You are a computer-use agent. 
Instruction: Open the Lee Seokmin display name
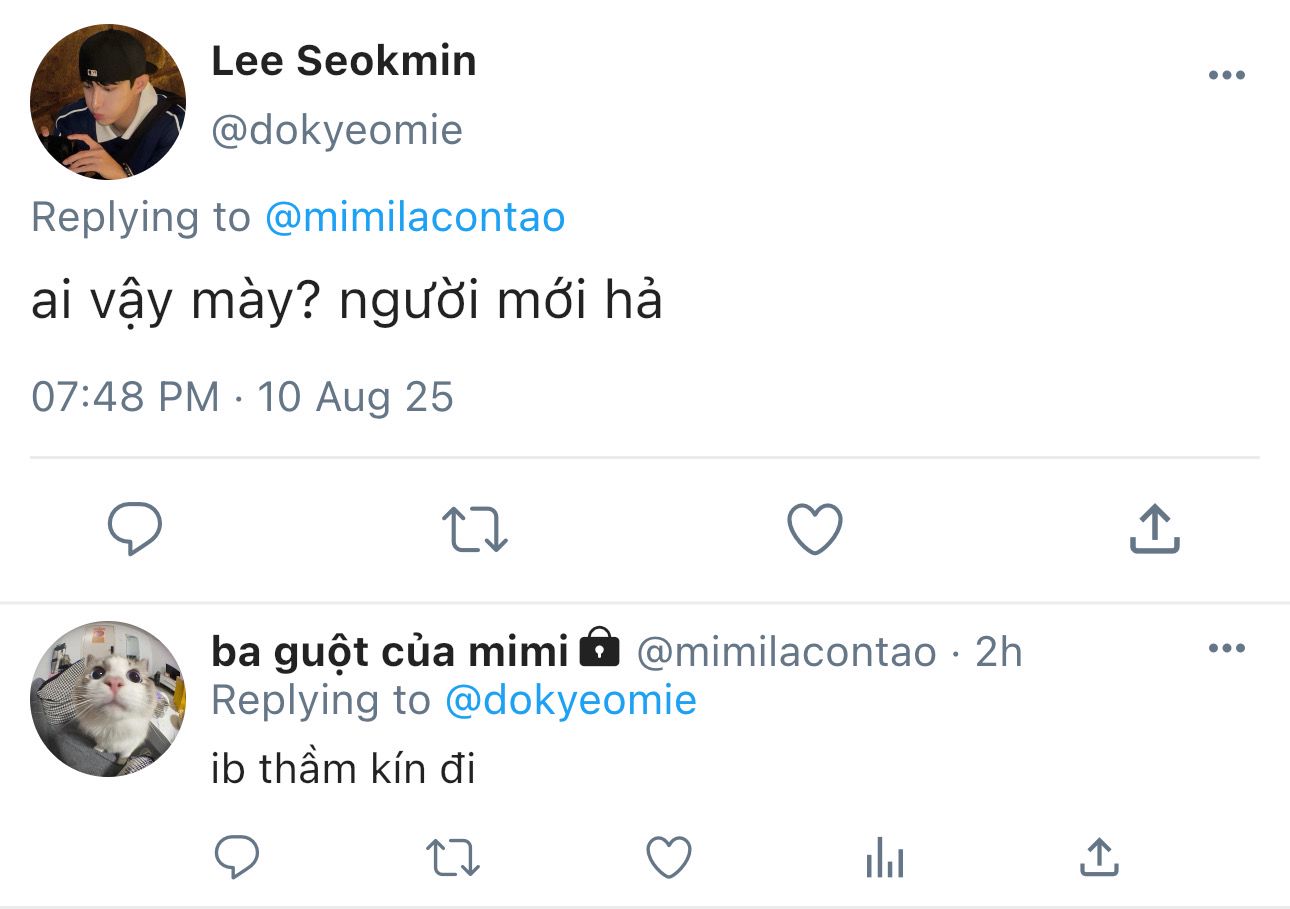tap(344, 61)
